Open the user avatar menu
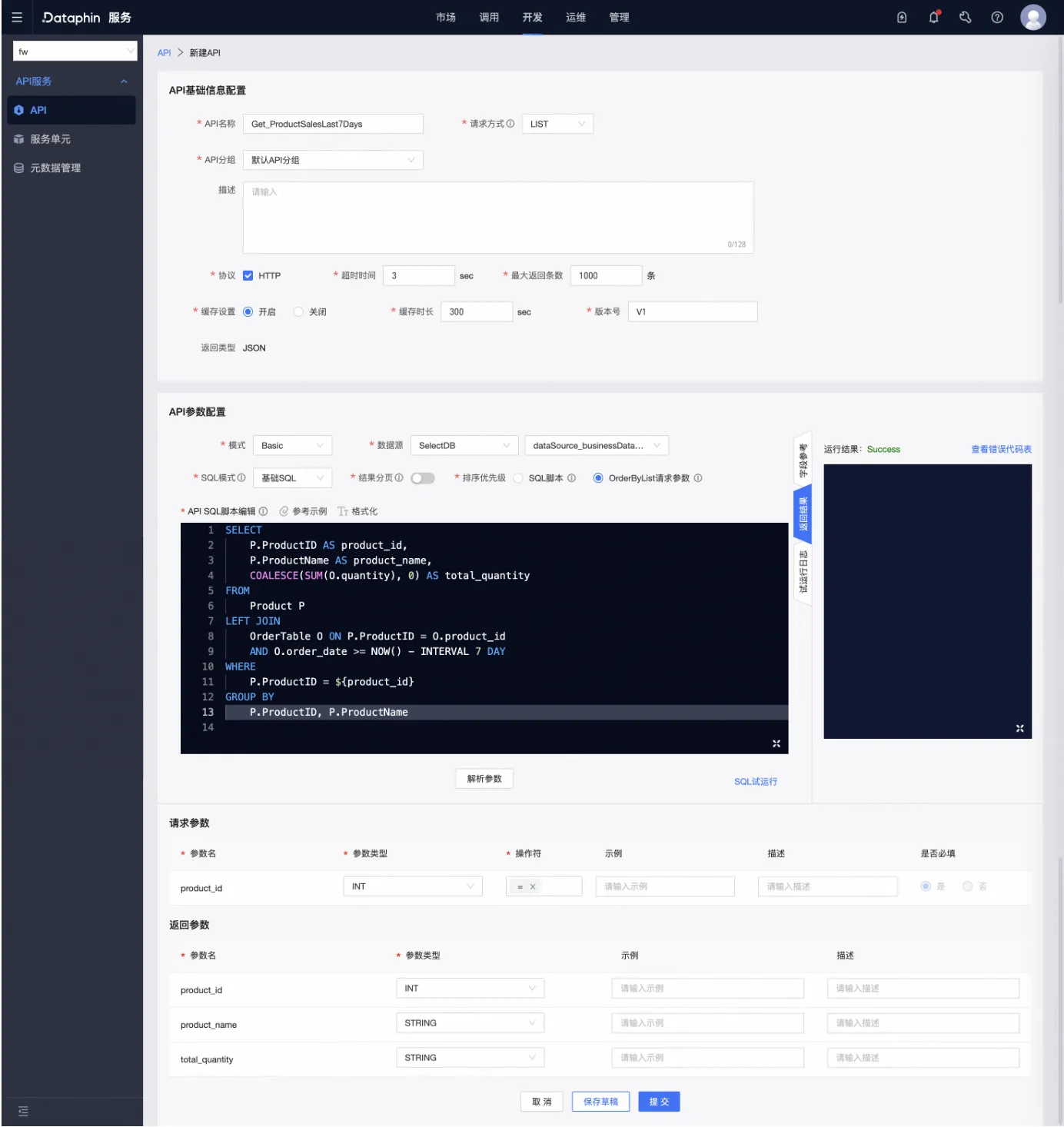This screenshot has width=1064, height=1127. pyautogui.click(x=1033, y=17)
